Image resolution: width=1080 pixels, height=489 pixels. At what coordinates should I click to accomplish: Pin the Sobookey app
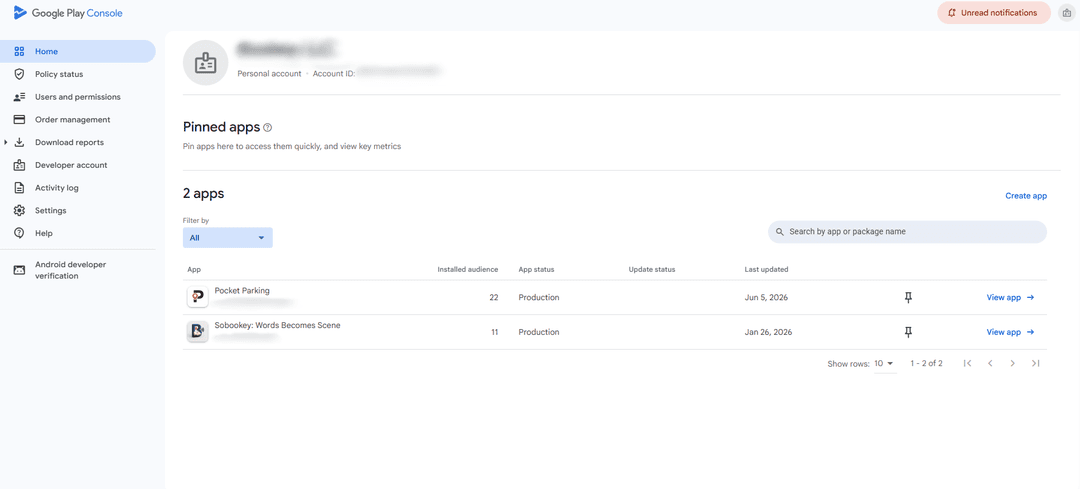[x=908, y=332]
